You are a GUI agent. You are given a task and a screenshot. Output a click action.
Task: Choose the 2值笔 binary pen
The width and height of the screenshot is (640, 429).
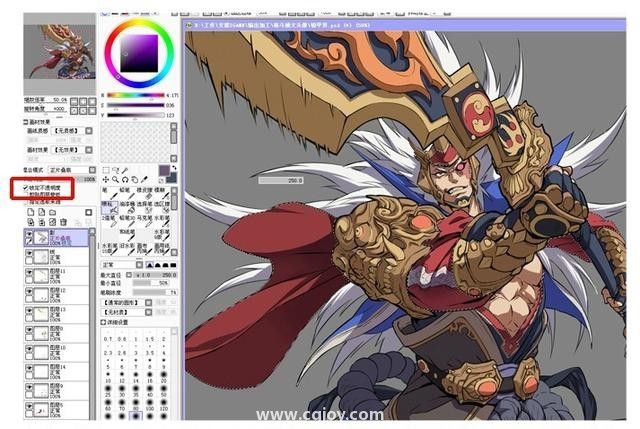[110, 222]
